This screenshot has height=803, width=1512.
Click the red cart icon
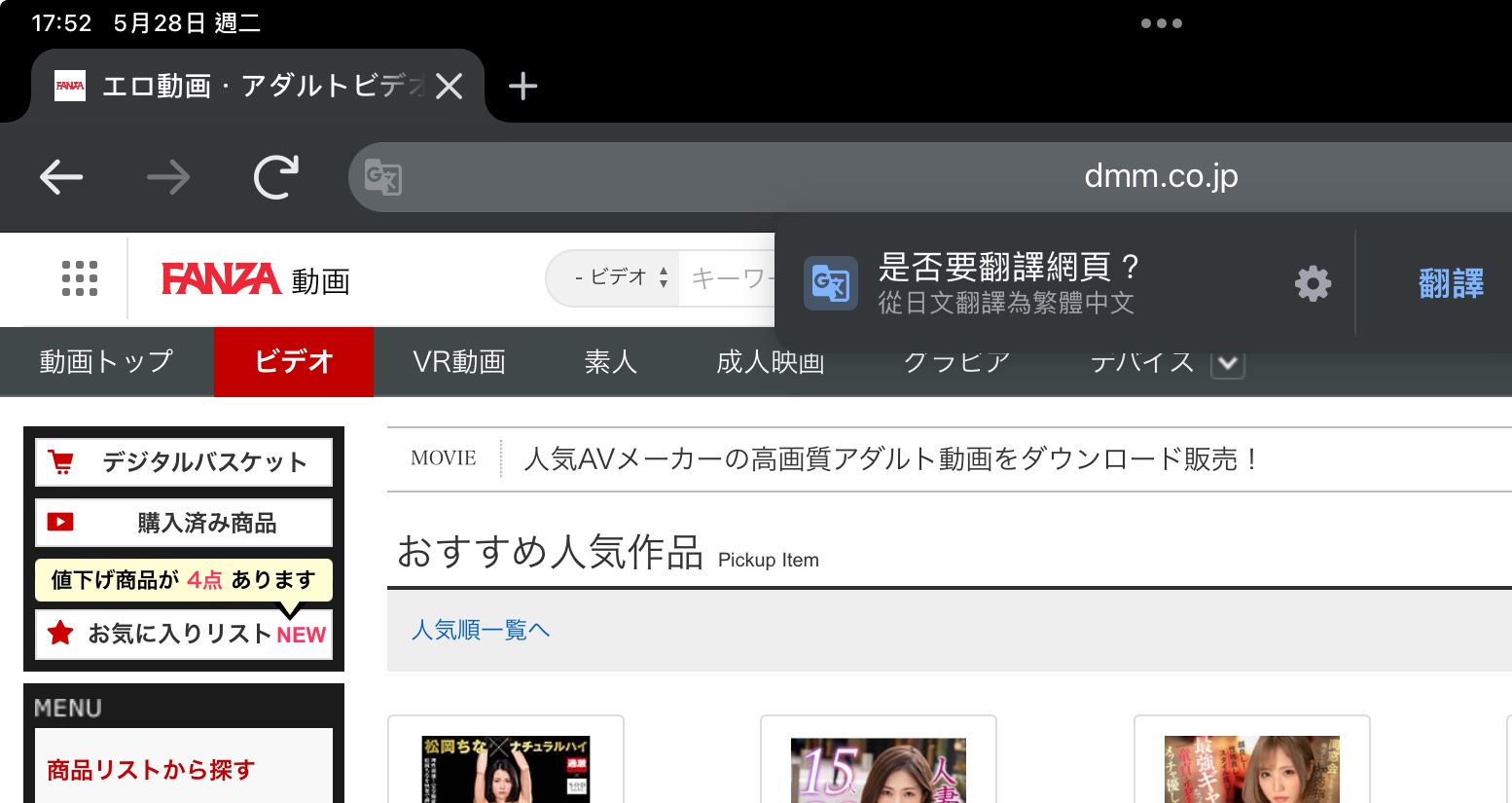pos(61,462)
